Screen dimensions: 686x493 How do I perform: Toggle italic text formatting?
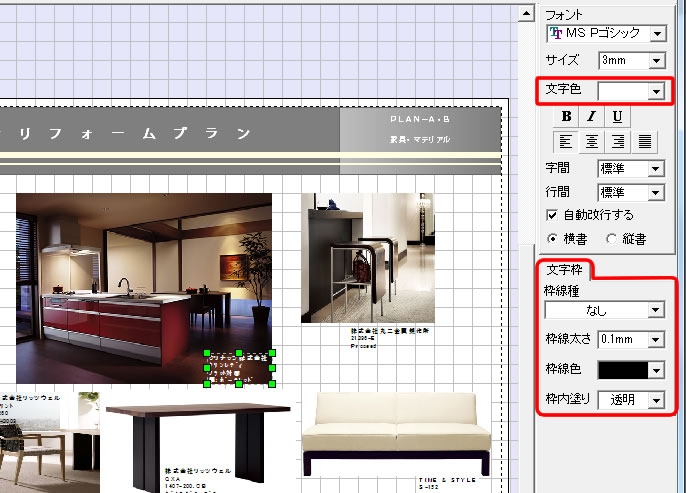[591, 117]
